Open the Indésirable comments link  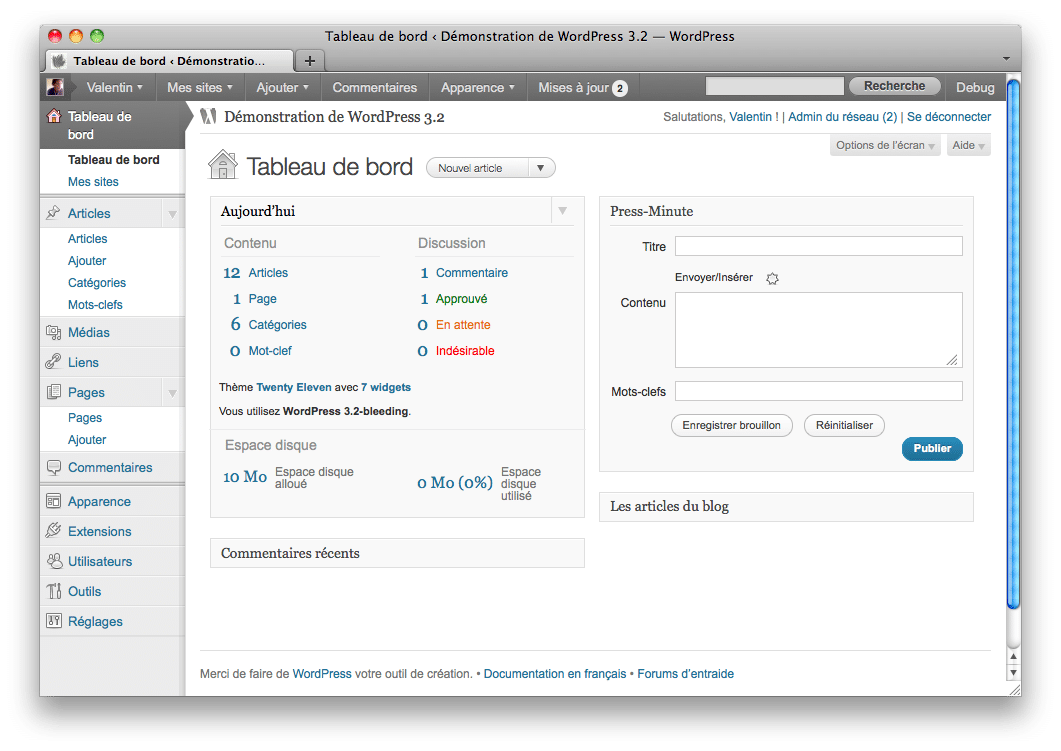tap(465, 350)
